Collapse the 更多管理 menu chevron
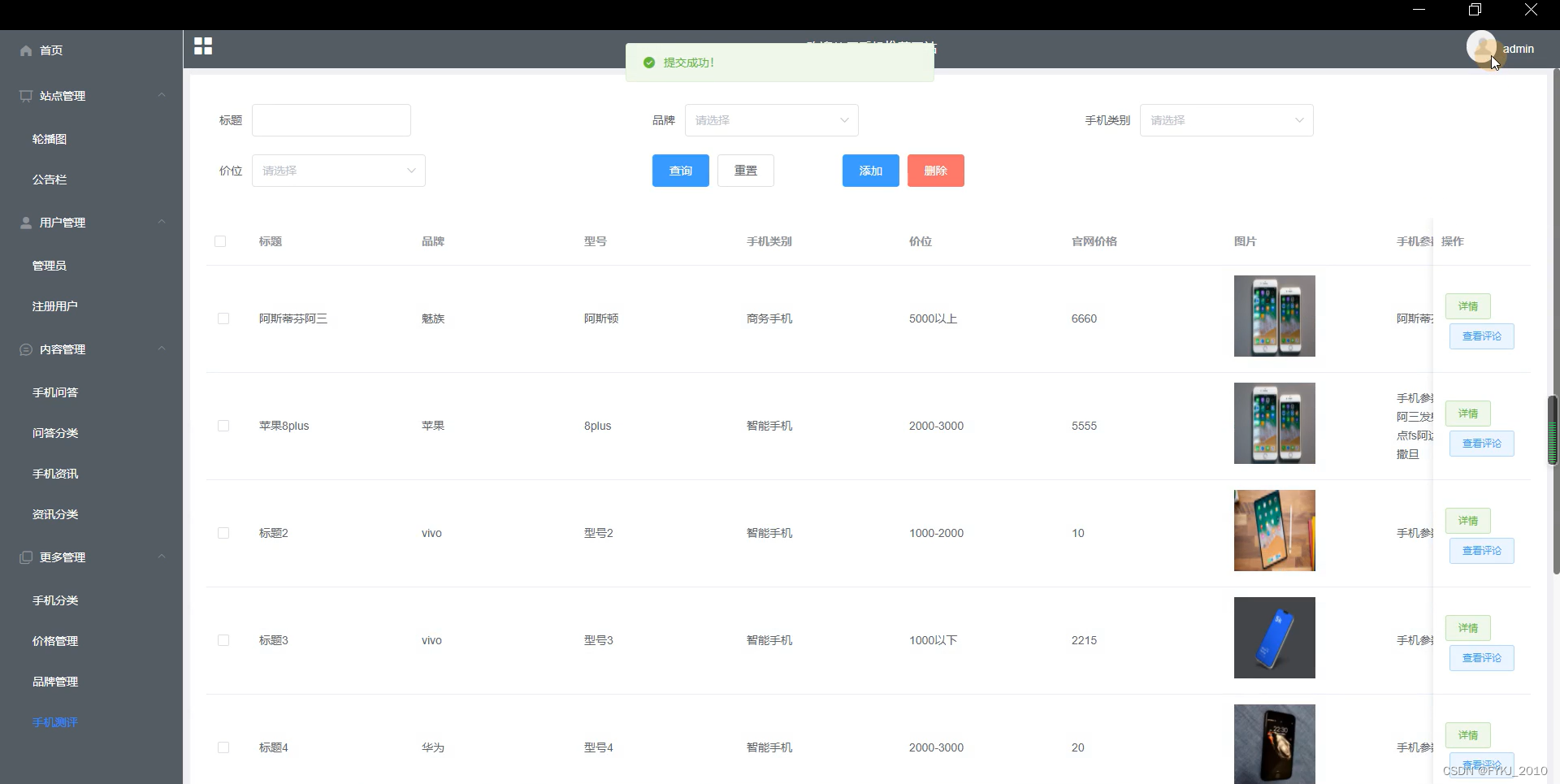The image size is (1560, 784). (162, 557)
